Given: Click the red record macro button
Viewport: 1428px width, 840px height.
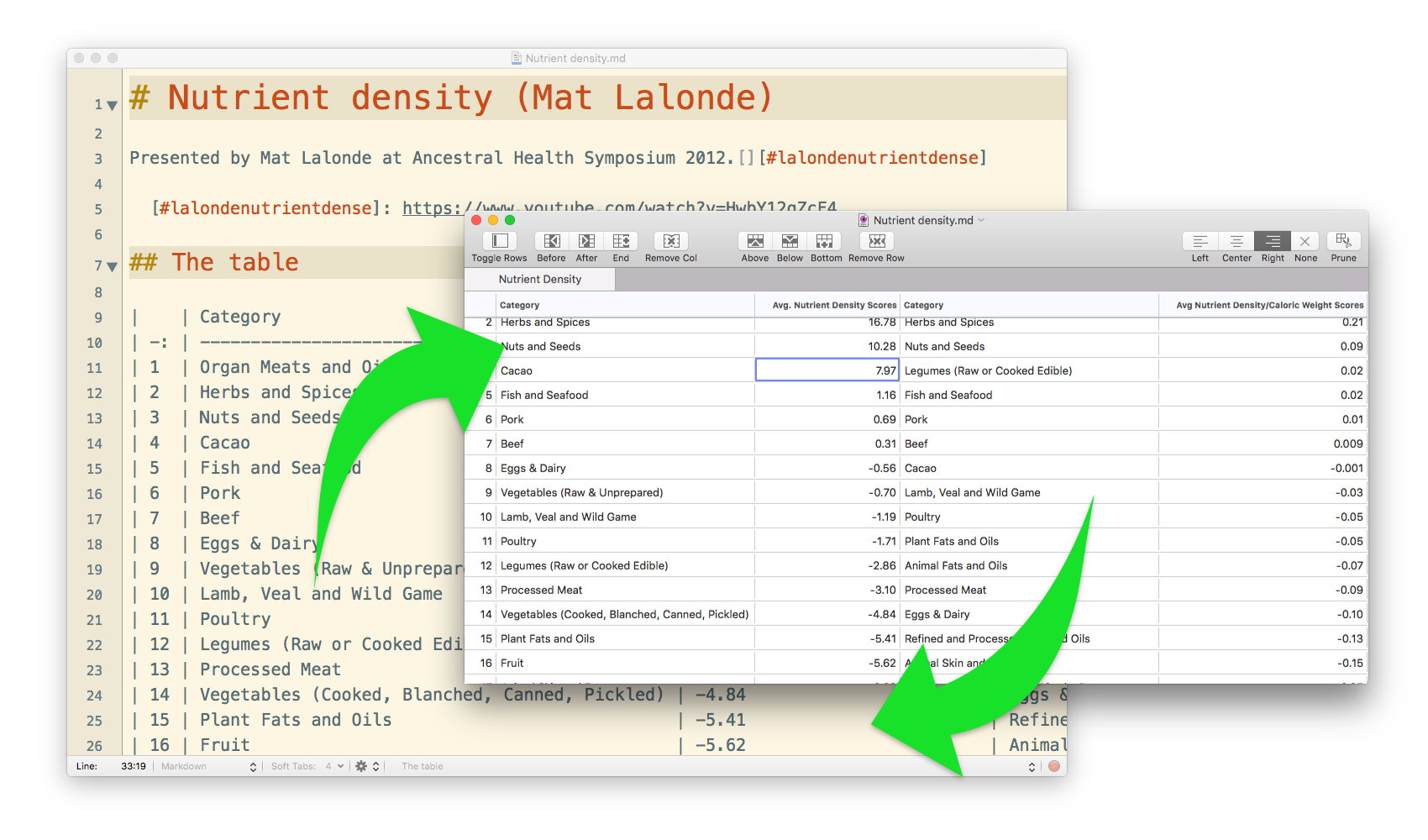Looking at the screenshot, I should coord(1053,766).
